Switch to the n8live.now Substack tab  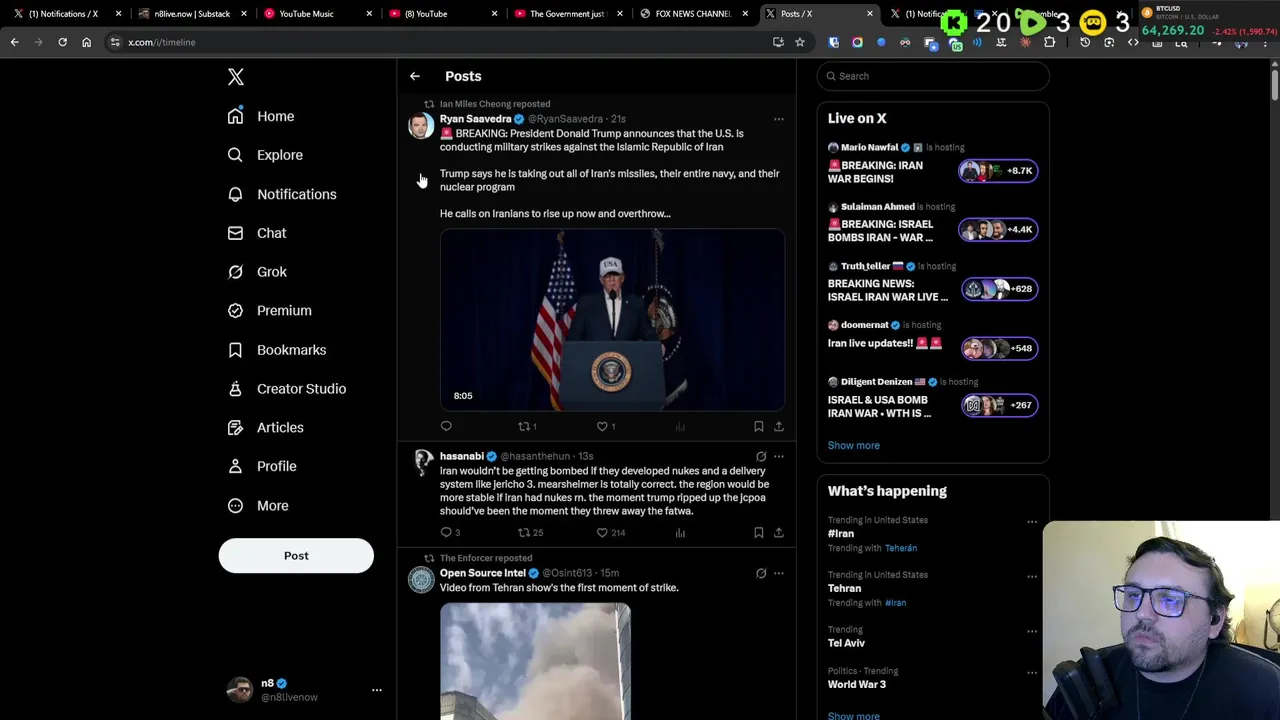(190, 14)
